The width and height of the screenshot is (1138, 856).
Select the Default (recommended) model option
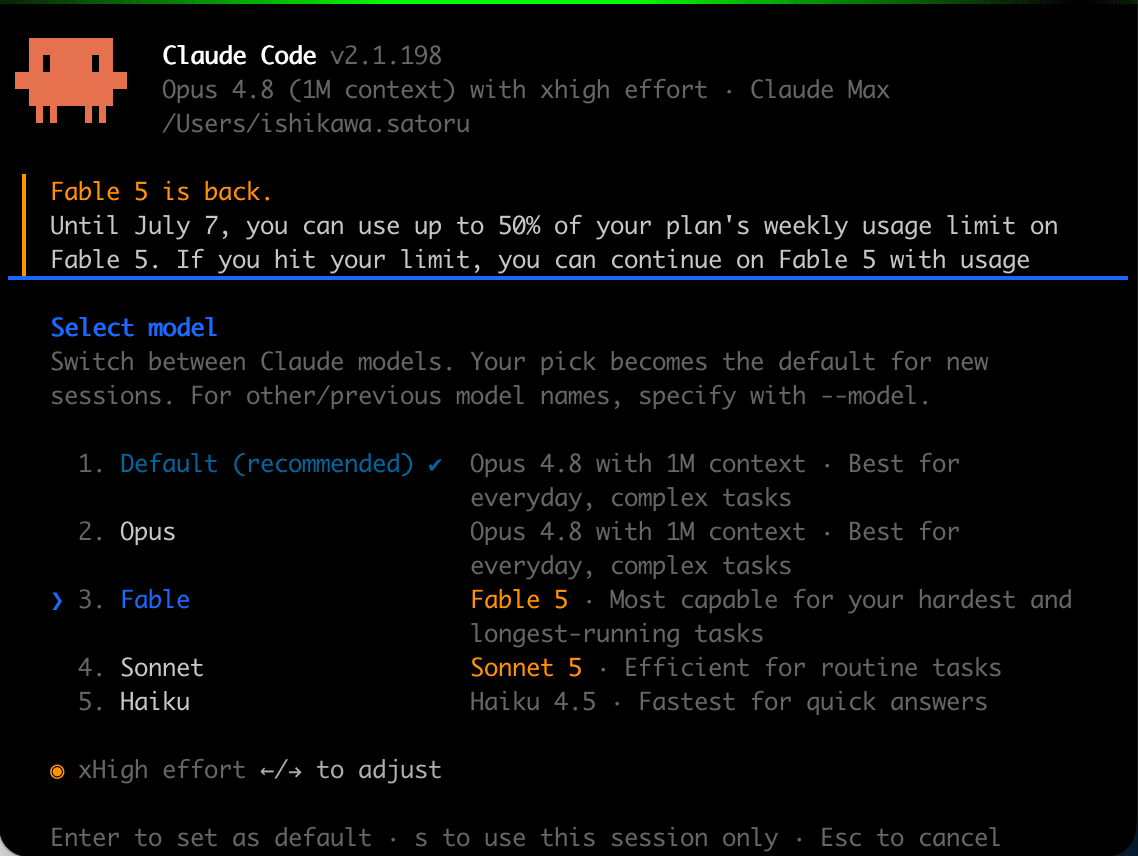click(x=266, y=464)
